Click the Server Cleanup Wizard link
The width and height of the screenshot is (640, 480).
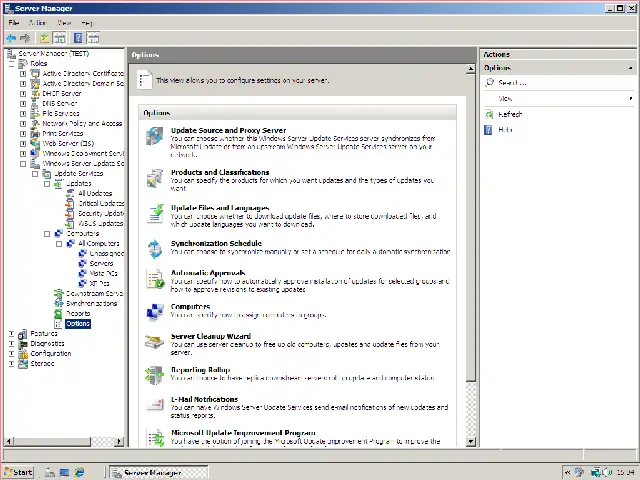point(211,336)
